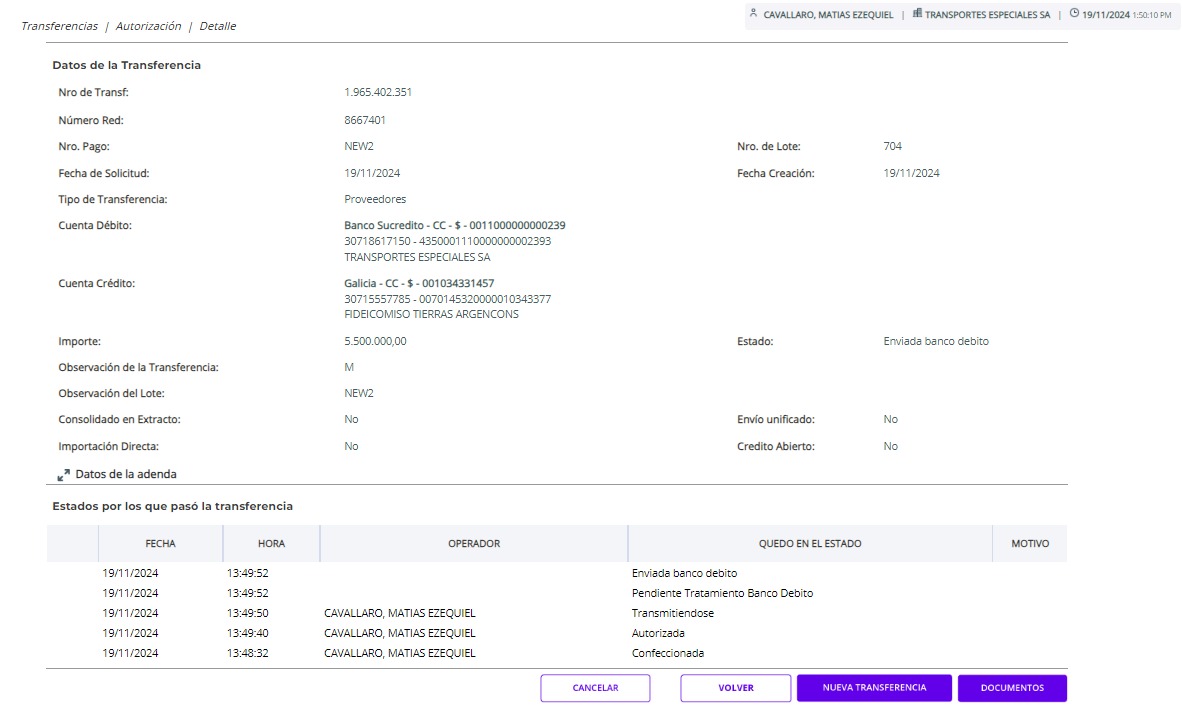Click the Transmitiendose state row
The image size is (1182, 706).
click(556, 613)
